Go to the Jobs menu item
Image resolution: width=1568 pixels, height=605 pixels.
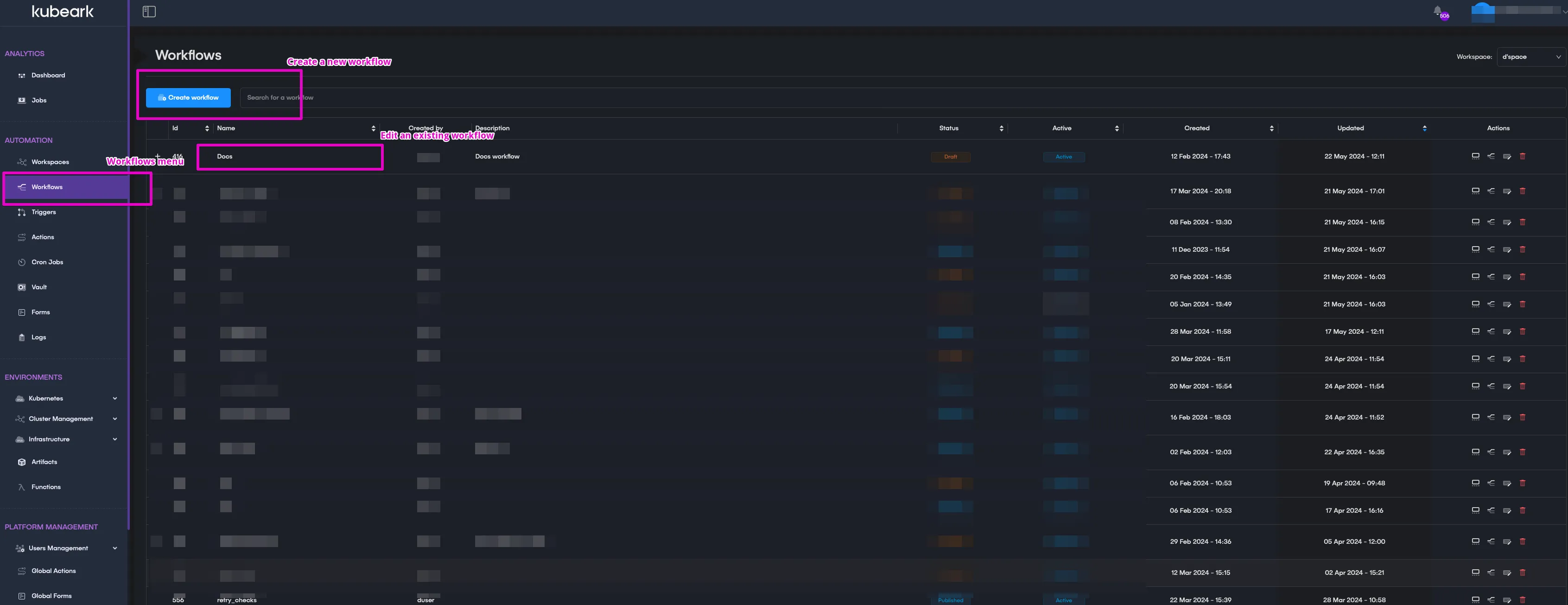(39, 101)
